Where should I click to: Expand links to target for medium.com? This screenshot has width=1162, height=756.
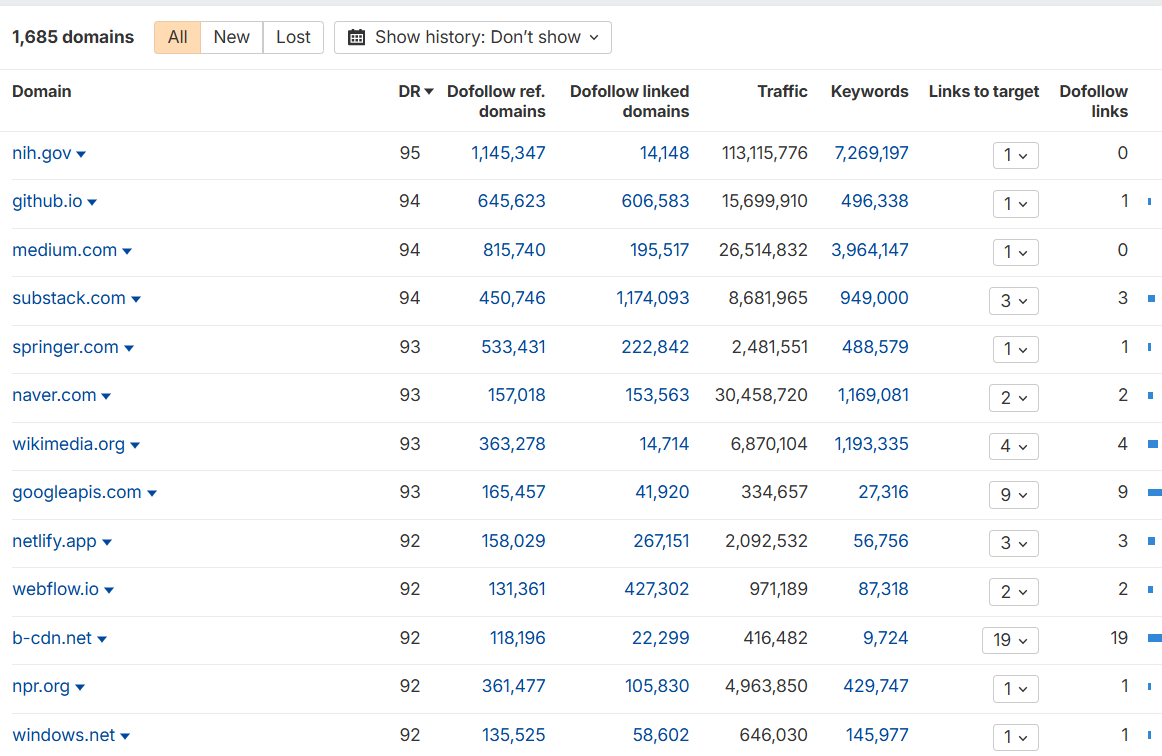click(1015, 253)
